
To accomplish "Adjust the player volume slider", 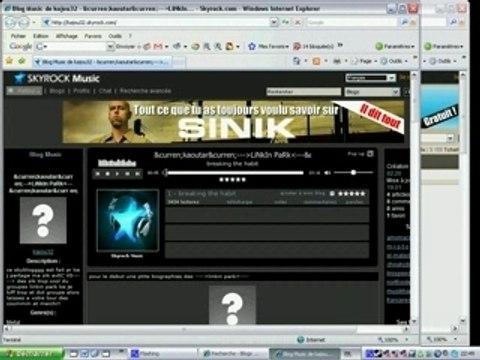I will pyautogui.click(x=353, y=172).
